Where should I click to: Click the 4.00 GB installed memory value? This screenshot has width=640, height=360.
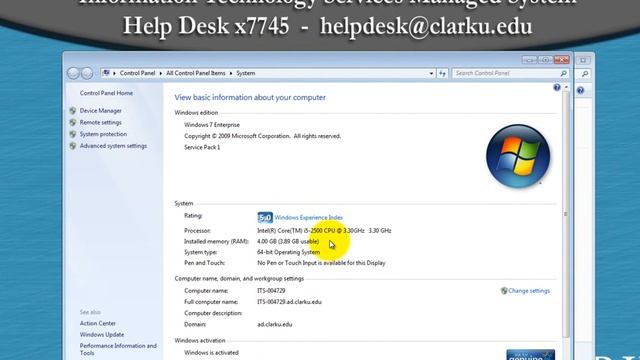click(x=288, y=242)
